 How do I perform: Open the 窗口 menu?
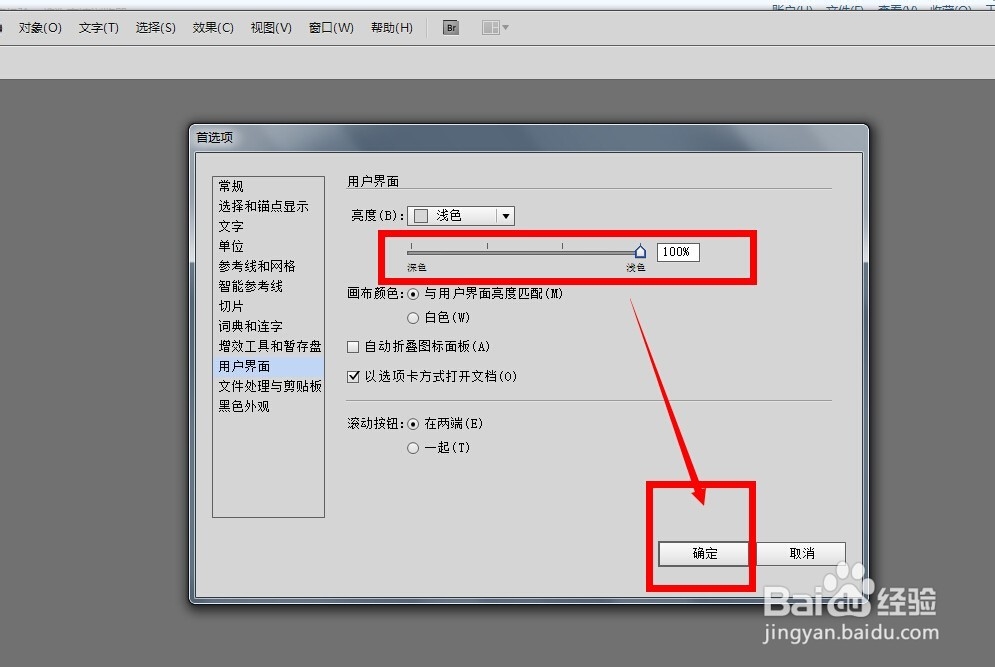click(x=330, y=27)
